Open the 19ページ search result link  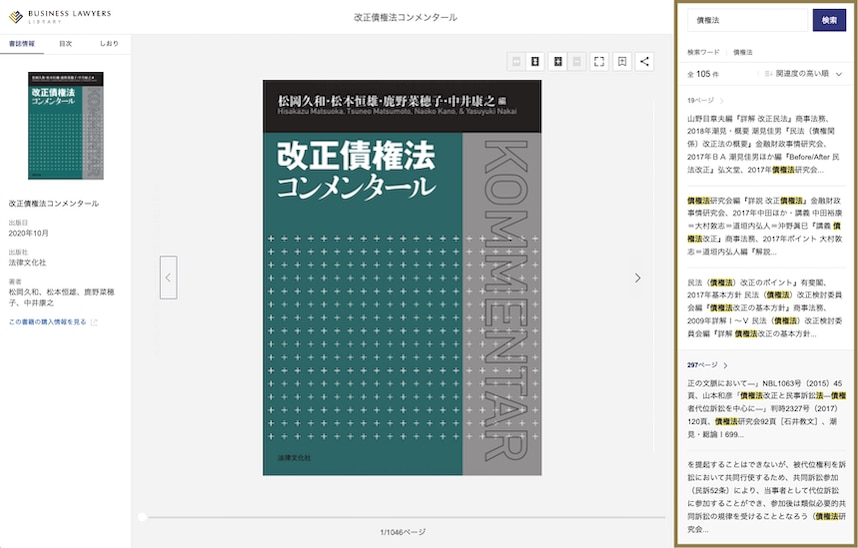point(705,101)
